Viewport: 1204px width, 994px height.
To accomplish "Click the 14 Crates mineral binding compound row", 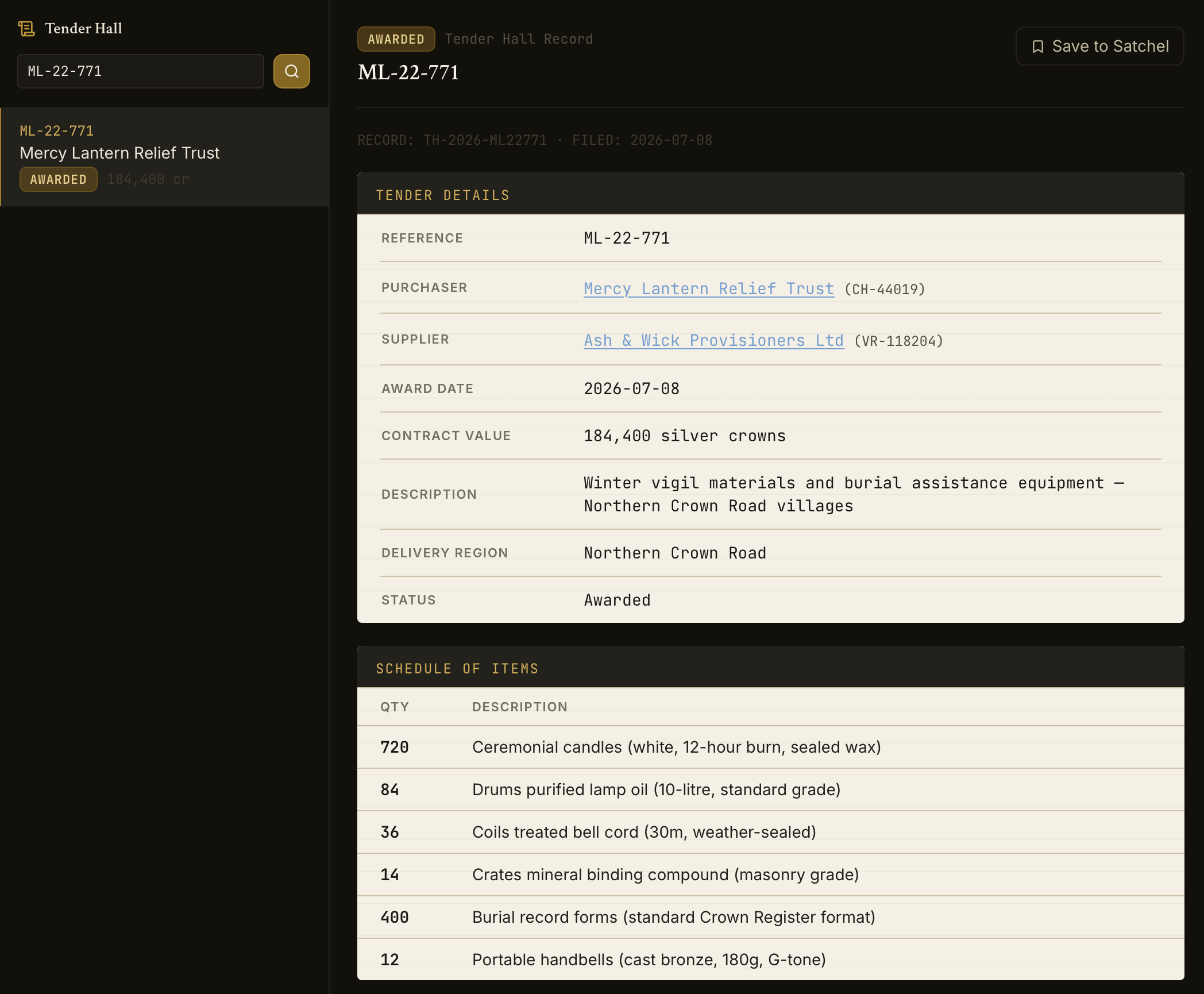I will coord(770,874).
